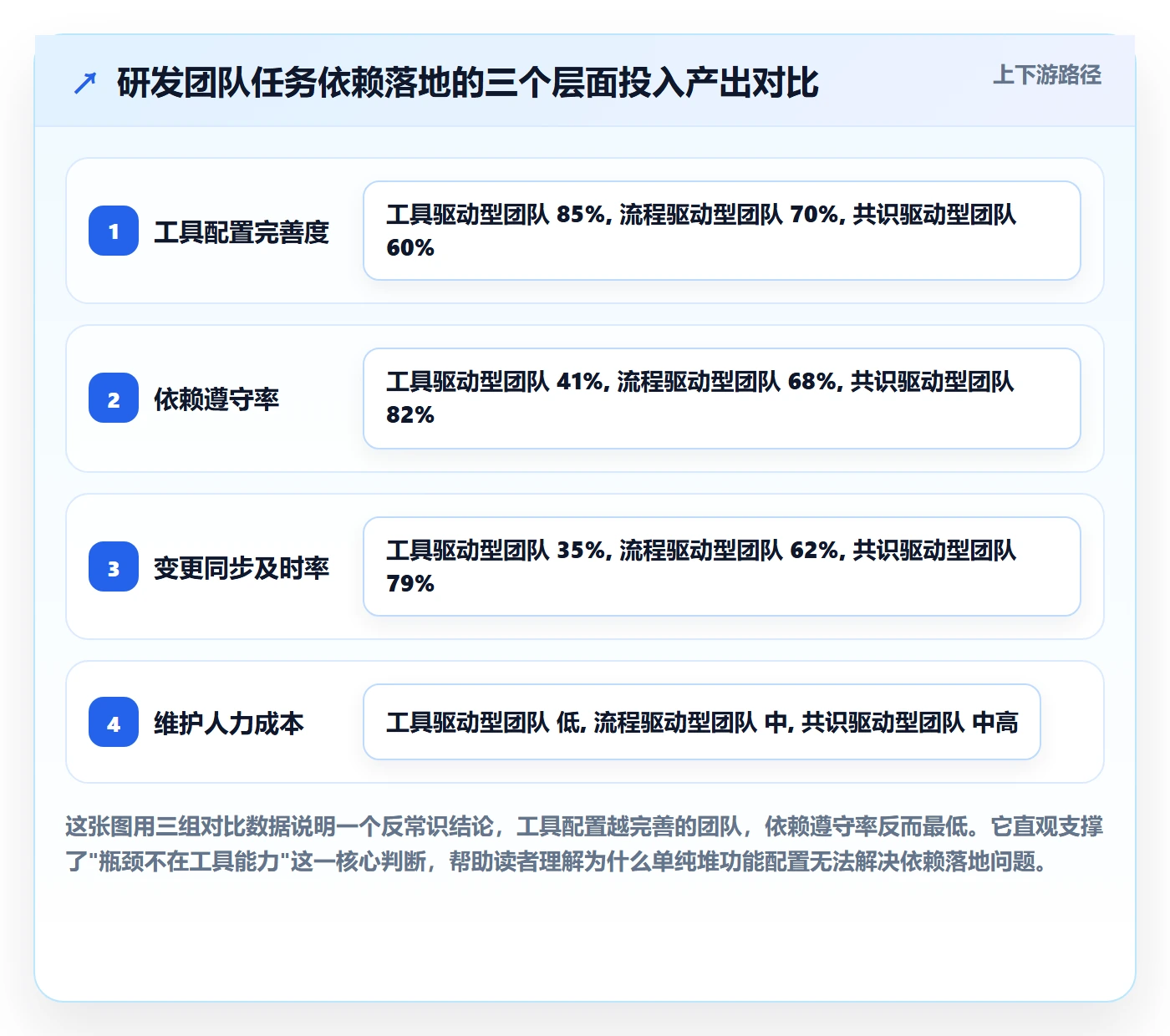Click the number 3 badge
This screenshot has width=1170, height=1036.
[114, 566]
